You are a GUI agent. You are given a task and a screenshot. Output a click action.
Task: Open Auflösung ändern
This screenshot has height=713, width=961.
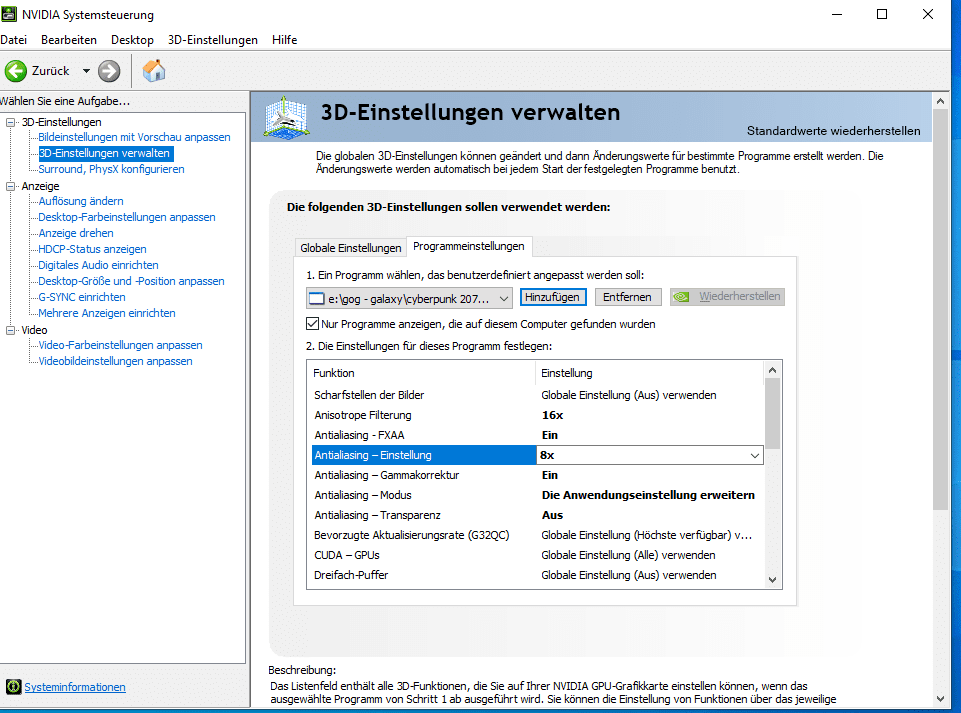[81, 201]
